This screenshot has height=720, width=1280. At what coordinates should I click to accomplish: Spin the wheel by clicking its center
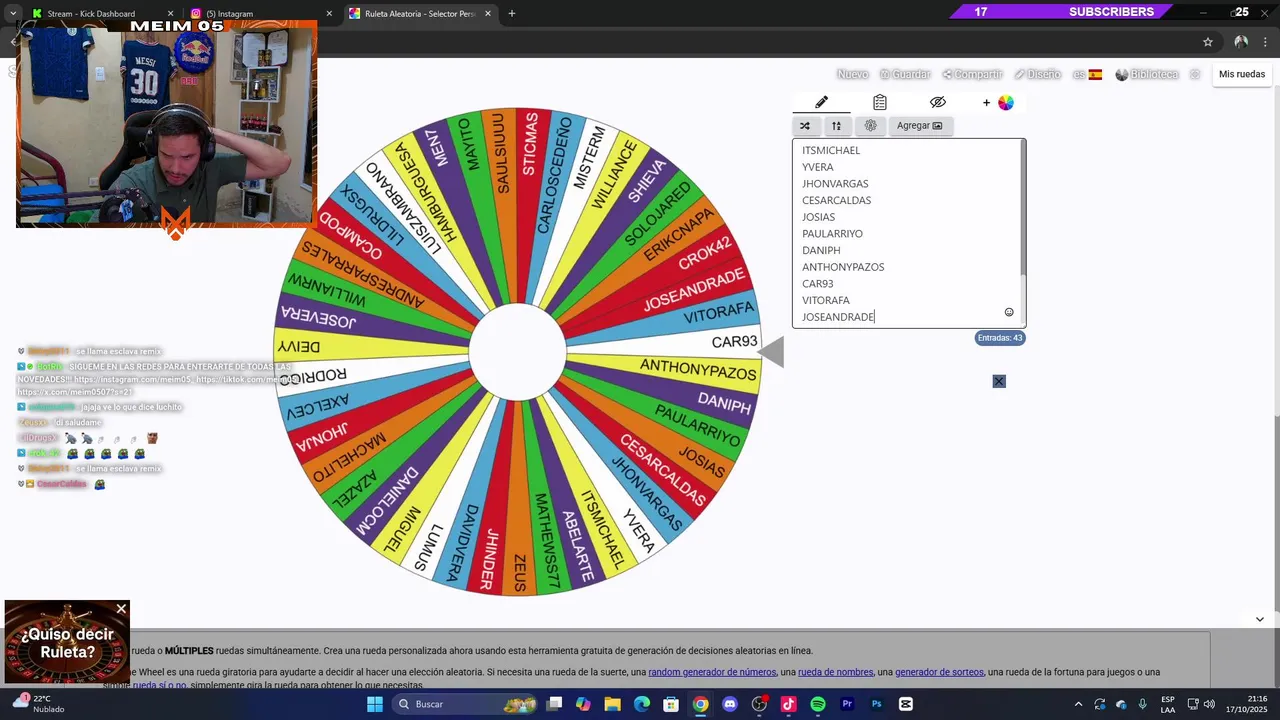(x=518, y=352)
